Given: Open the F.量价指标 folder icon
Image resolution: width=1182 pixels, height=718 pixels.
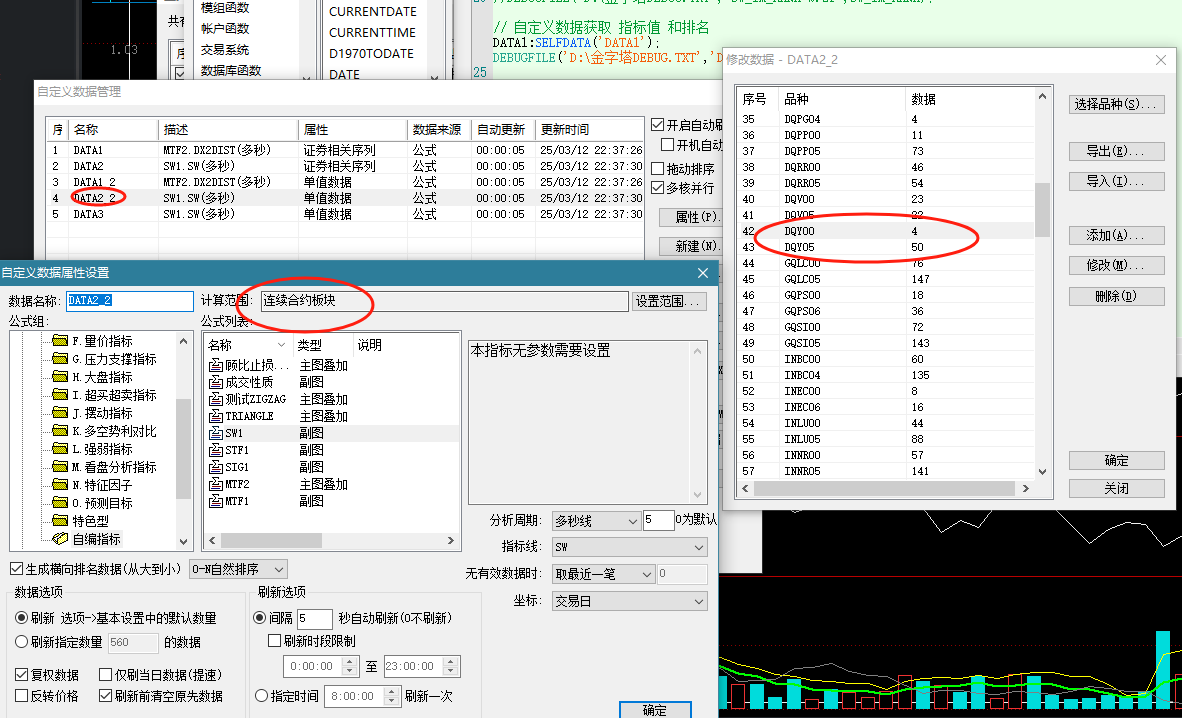Looking at the screenshot, I should pyautogui.click(x=60, y=341).
